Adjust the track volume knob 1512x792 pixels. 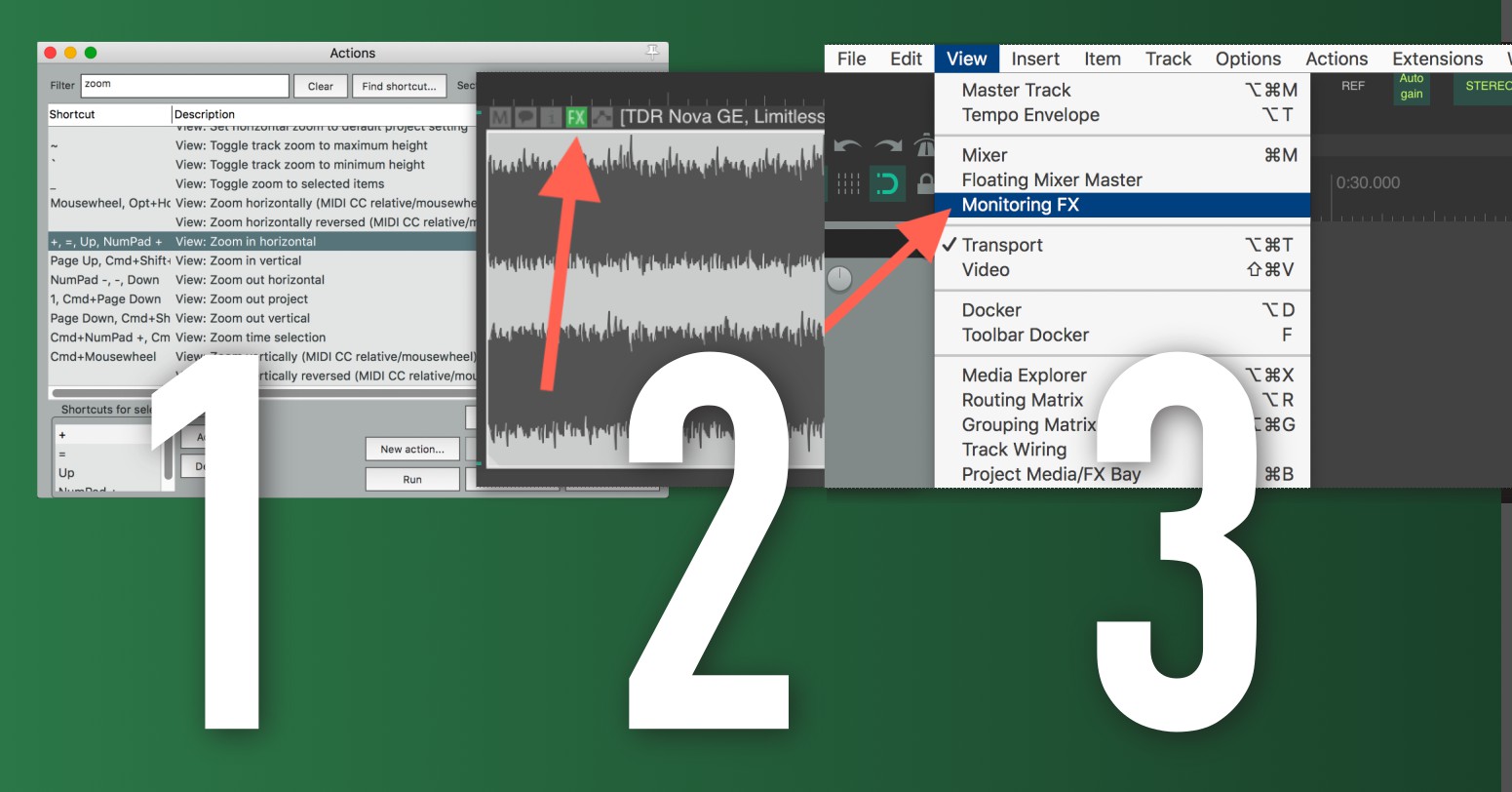(x=837, y=278)
